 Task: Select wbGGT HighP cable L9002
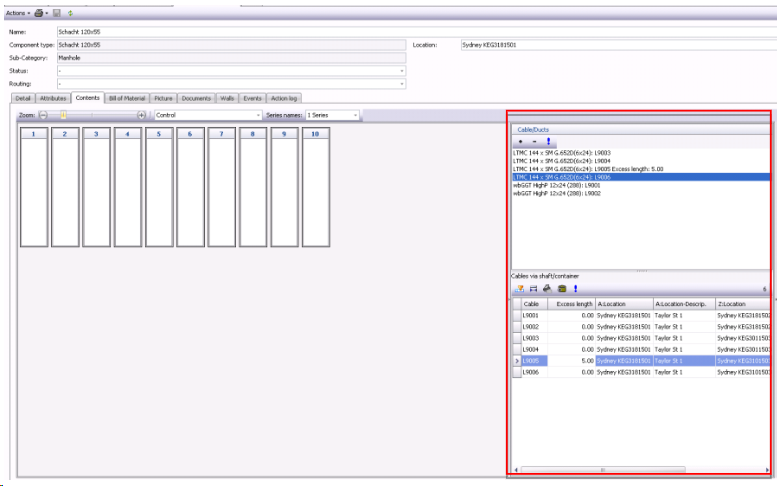556,193
